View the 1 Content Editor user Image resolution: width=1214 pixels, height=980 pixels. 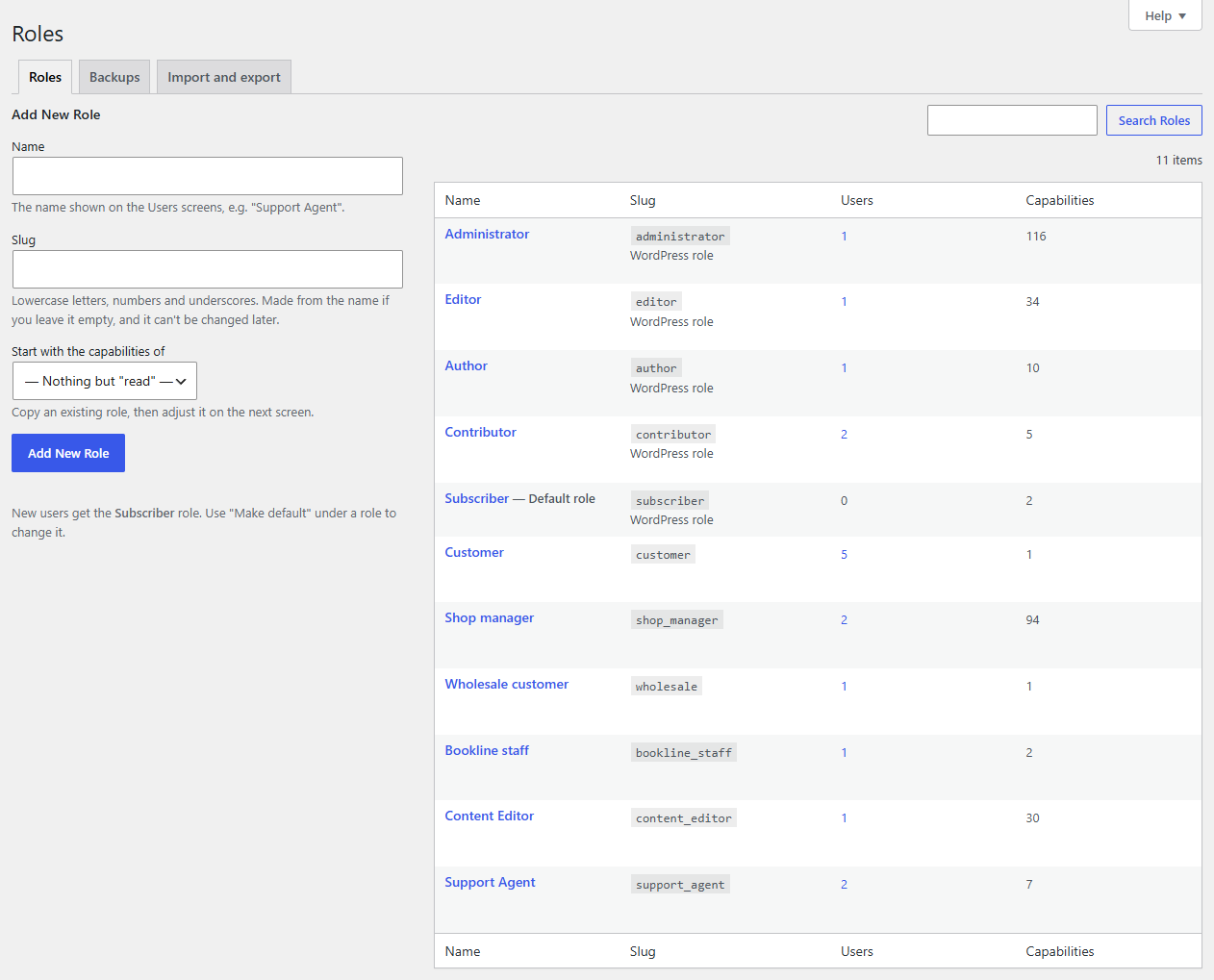coord(844,817)
